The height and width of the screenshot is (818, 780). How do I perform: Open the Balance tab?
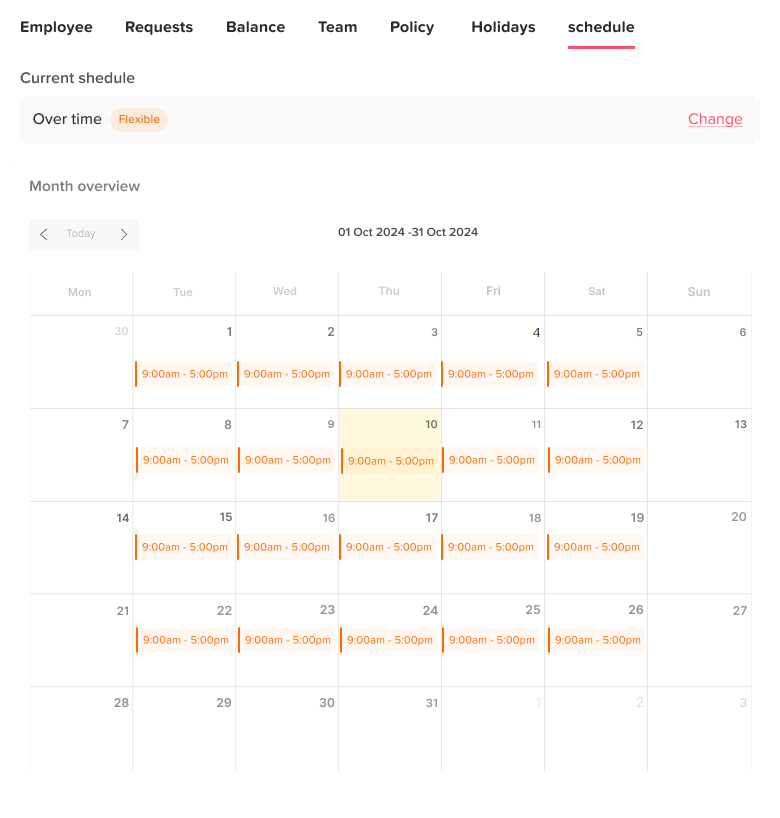coord(255,27)
